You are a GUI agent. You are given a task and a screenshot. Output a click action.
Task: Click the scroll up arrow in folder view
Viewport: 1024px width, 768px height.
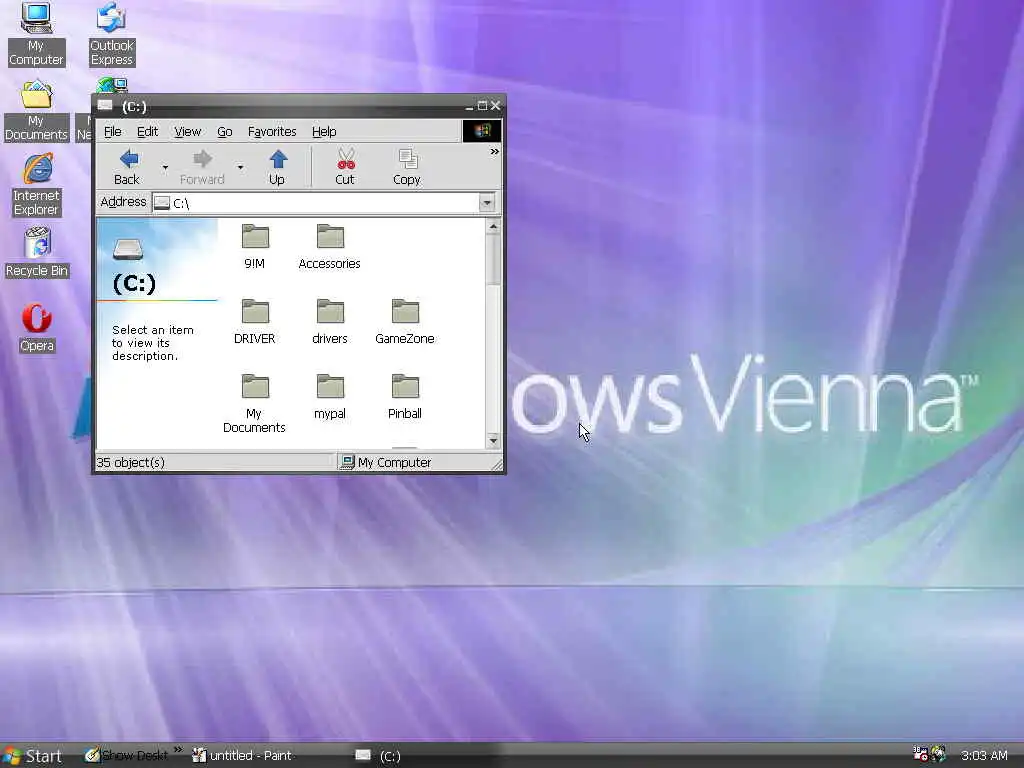coord(493,227)
